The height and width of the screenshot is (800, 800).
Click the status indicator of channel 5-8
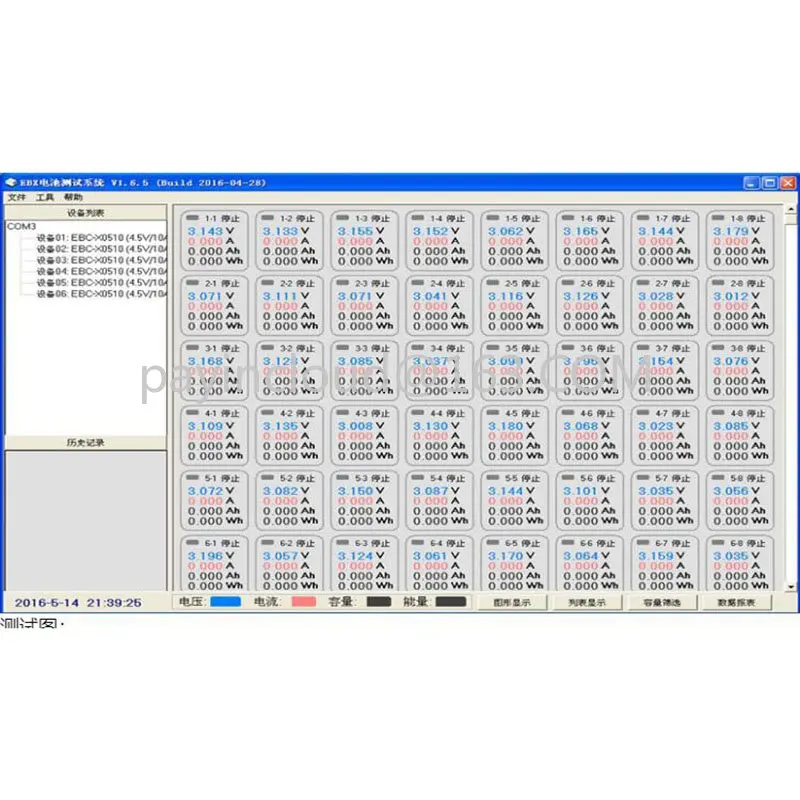718,478
